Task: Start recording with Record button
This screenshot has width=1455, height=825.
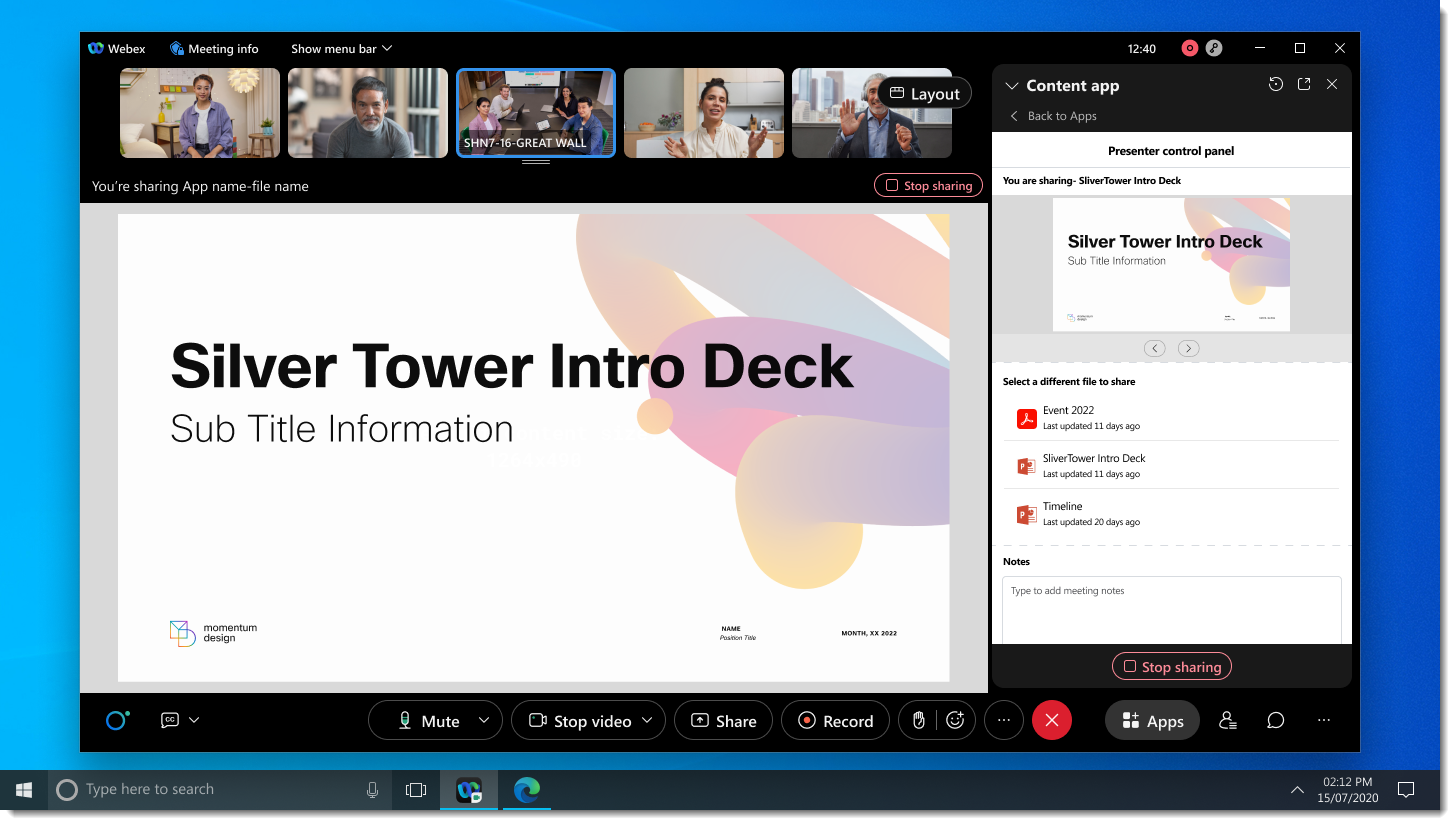Action: (x=836, y=721)
